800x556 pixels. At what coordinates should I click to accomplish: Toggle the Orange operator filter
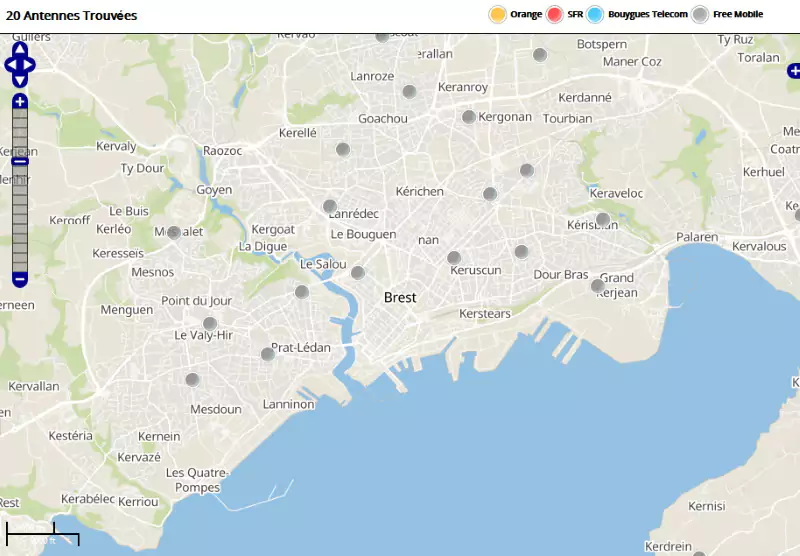497,14
